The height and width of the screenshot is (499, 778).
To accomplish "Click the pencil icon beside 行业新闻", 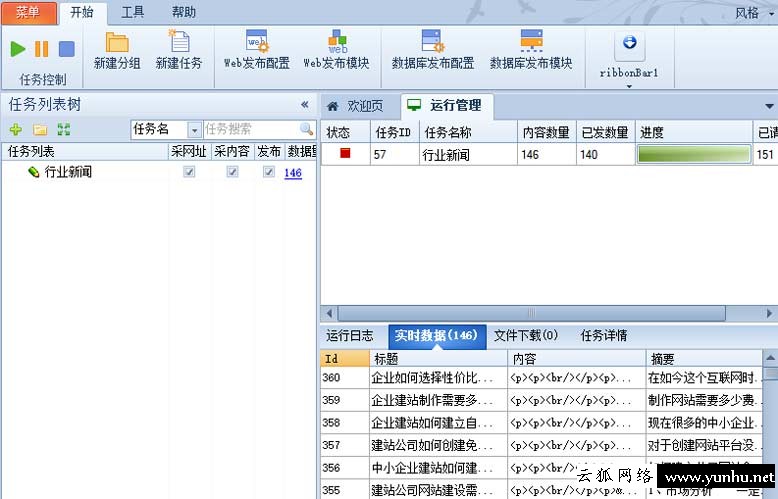I will pos(34,172).
